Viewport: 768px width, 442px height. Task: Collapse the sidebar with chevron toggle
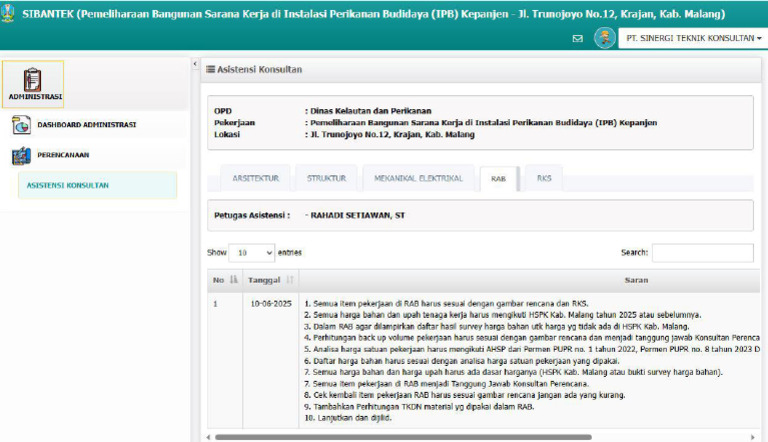point(195,64)
